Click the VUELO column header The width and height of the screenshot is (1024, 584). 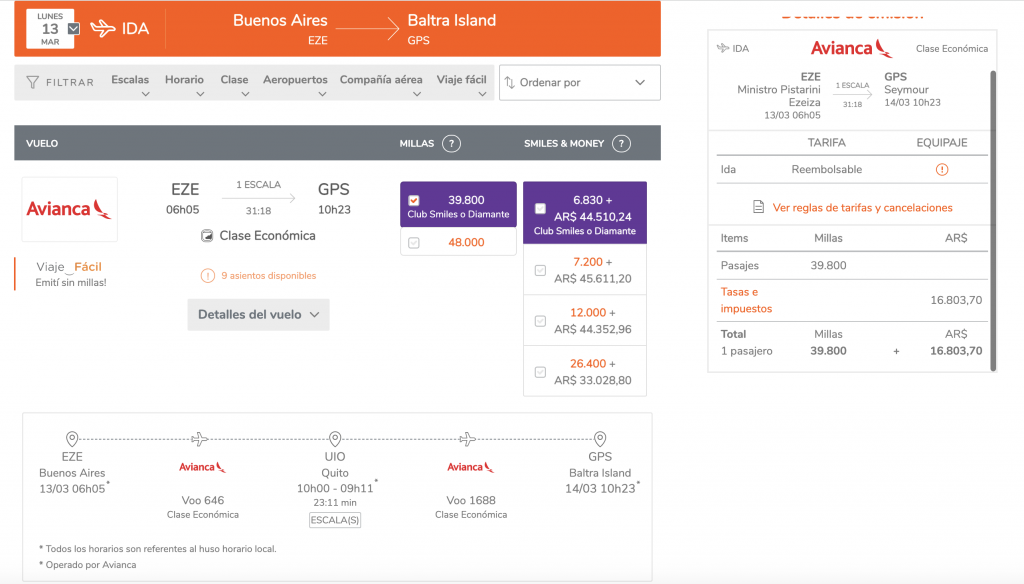42,143
